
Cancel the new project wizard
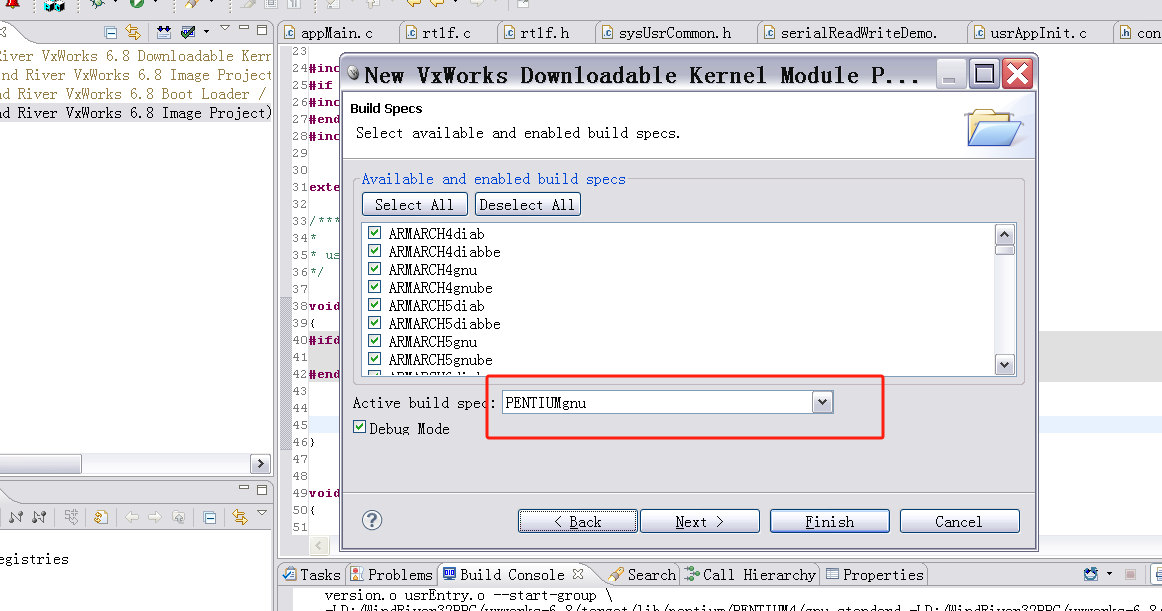tap(960, 521)
